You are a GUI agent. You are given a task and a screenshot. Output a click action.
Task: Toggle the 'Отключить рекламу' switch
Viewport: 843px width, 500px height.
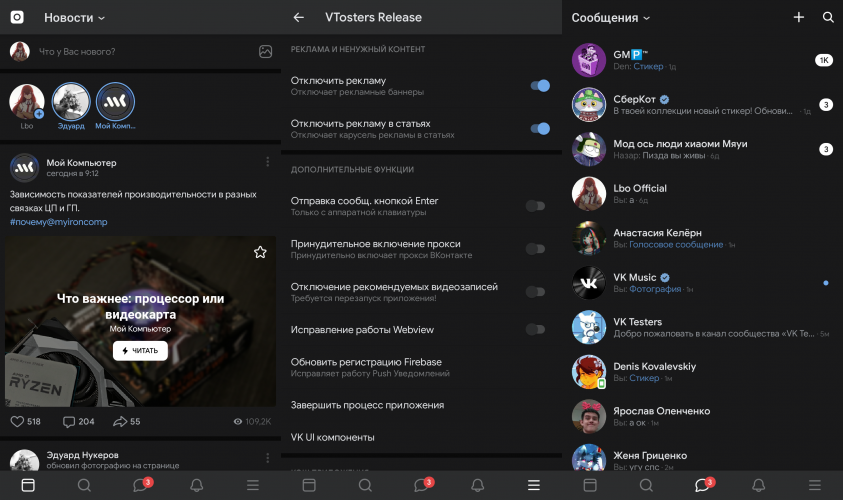[x=540, y=85]
